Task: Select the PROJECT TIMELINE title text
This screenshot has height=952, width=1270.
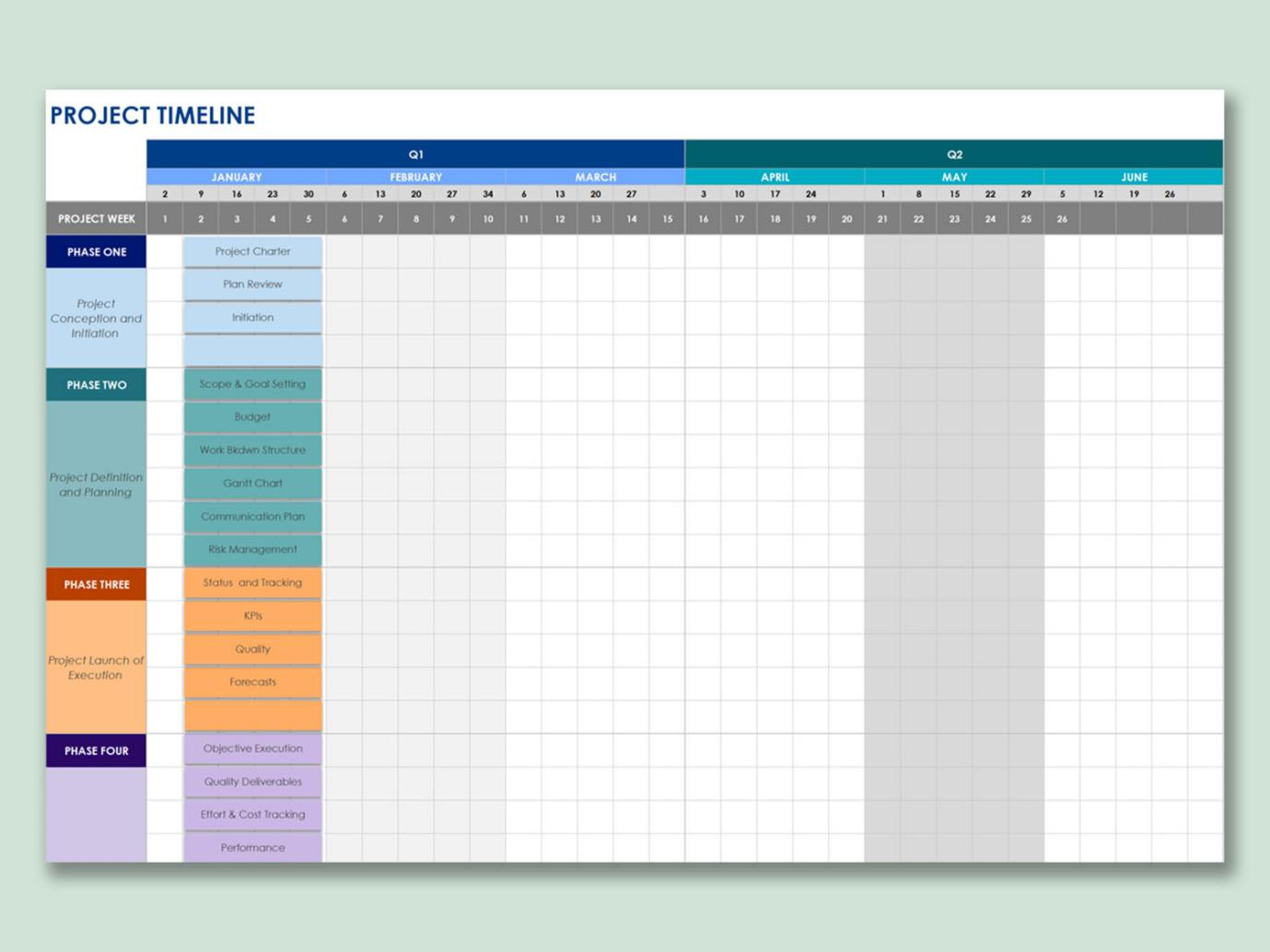Action: pos(153,115)
